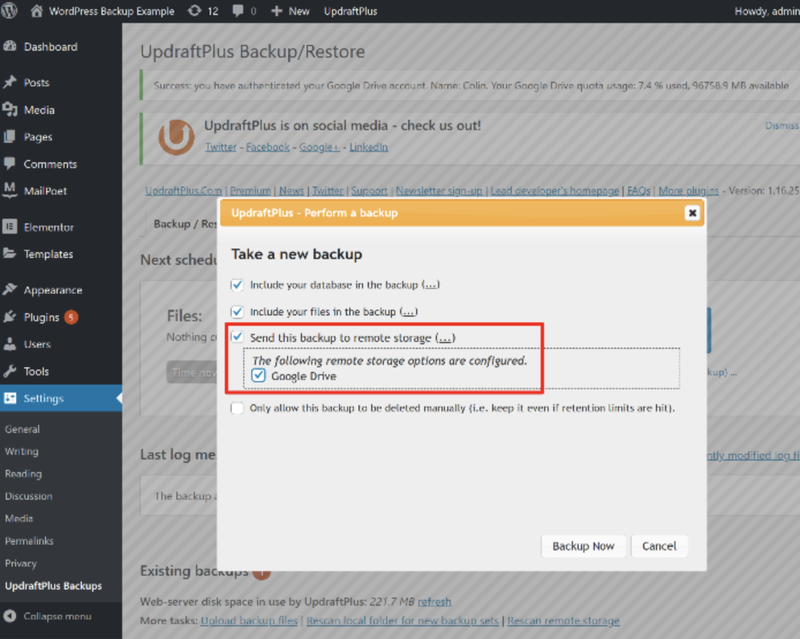
Task: Open the Facebook link in the social notice
Action: pos(268,147)
